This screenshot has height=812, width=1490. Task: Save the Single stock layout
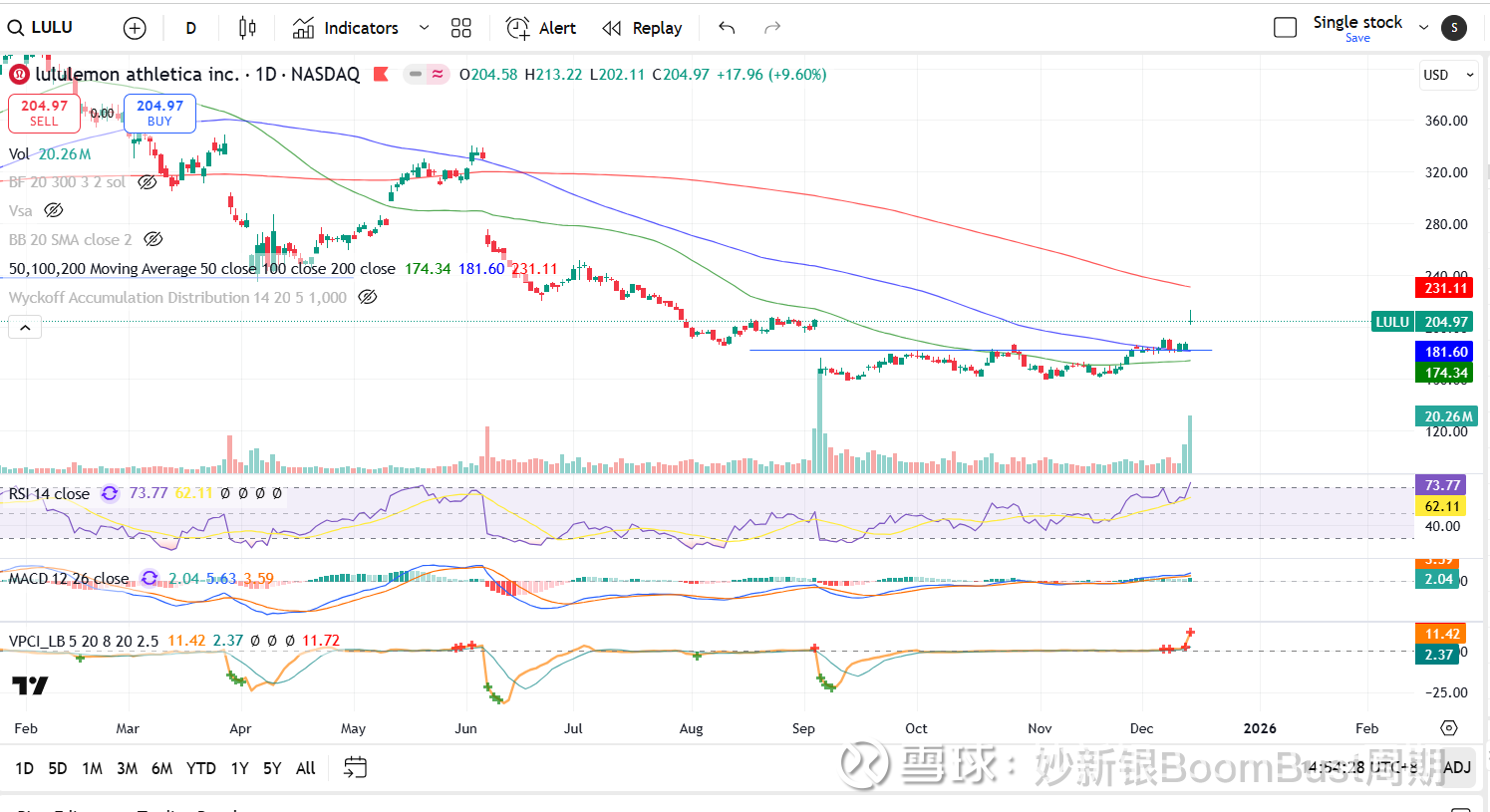pyautogui.click(x=1357, y=38)
